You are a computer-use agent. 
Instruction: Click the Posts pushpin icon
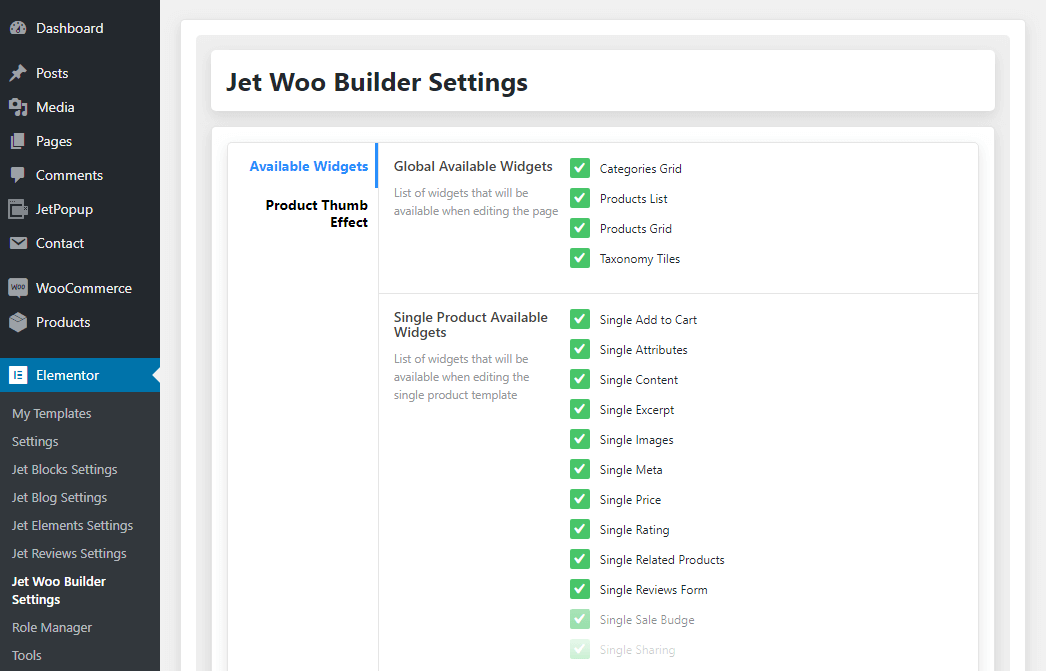tap(18, 73)
